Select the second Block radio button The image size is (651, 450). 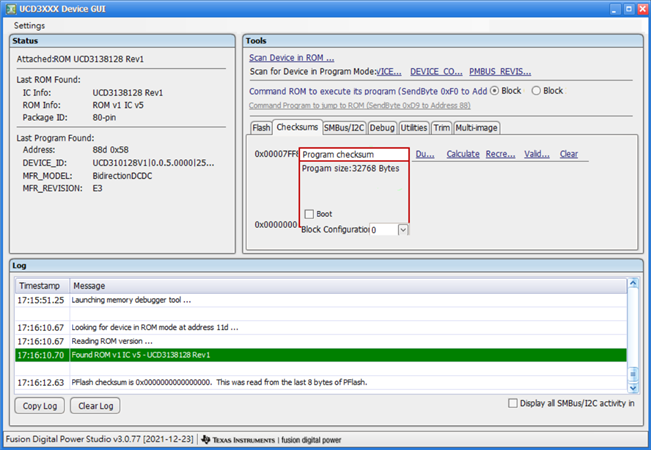point(536,90)
